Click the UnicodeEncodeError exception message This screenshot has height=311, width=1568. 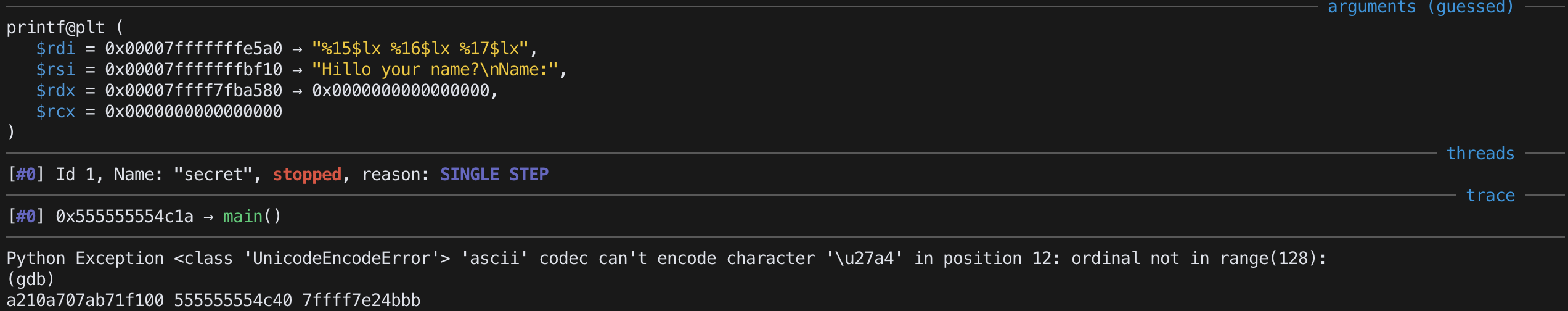tap(666, 259)
